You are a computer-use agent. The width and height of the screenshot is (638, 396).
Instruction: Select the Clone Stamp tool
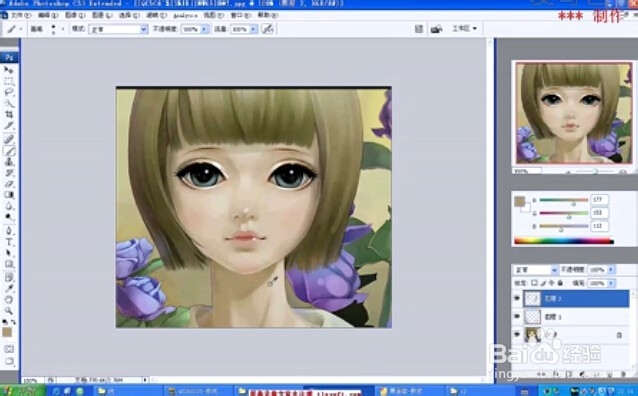tap(9, 162)
